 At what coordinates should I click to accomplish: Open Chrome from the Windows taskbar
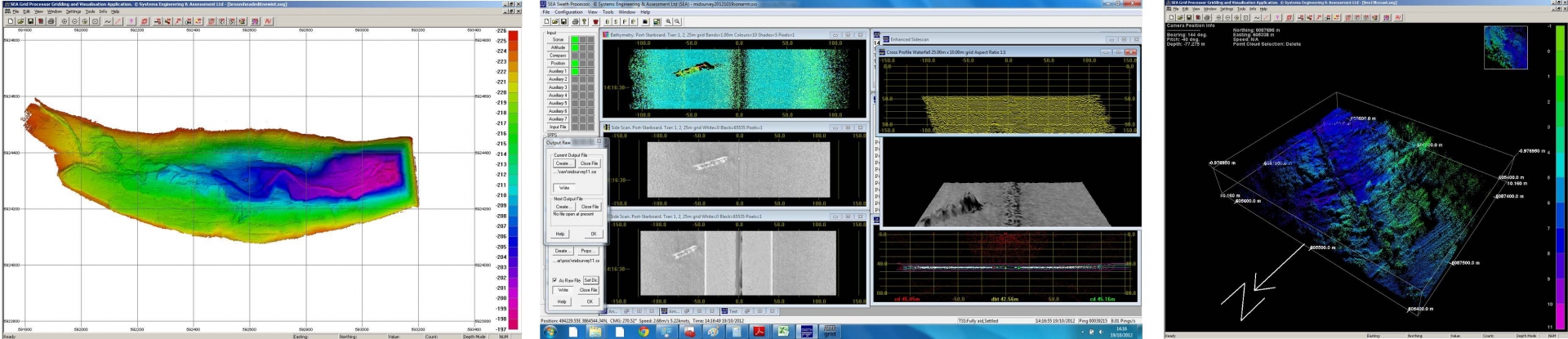coord(644,332)
